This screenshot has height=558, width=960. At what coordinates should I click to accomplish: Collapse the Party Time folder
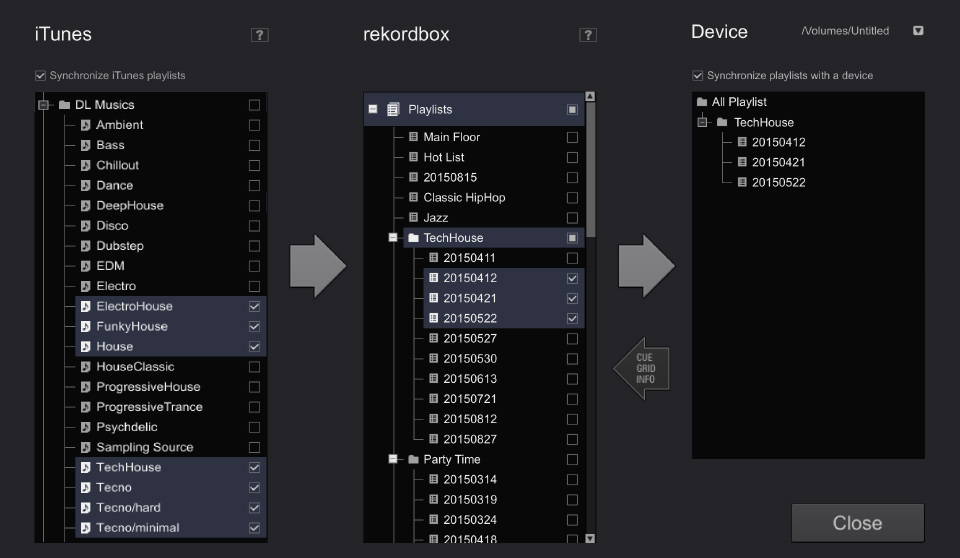(393, 459)
